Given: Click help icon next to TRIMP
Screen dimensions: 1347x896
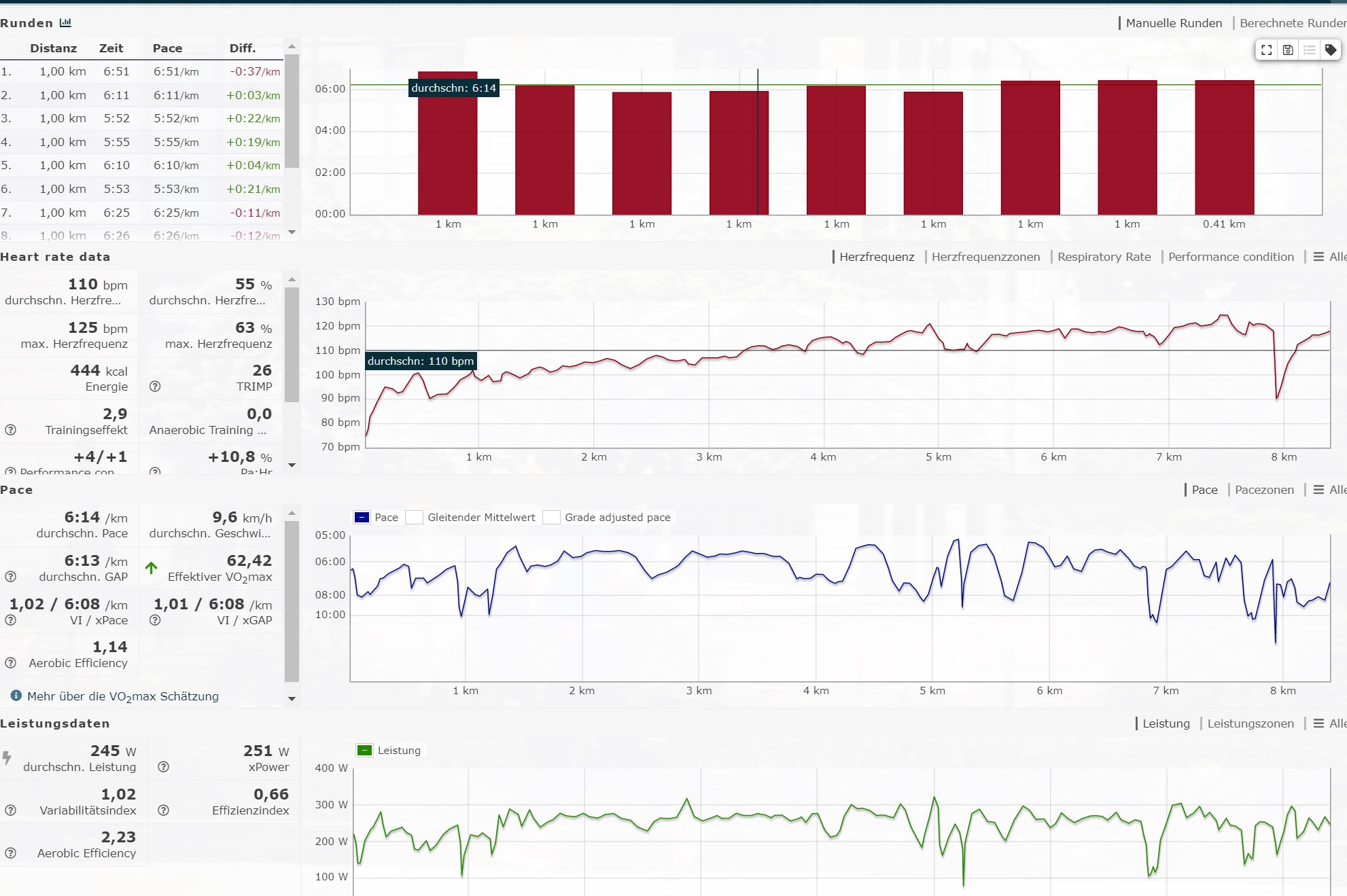Looking at the screenshot, I should pos(155,387).
